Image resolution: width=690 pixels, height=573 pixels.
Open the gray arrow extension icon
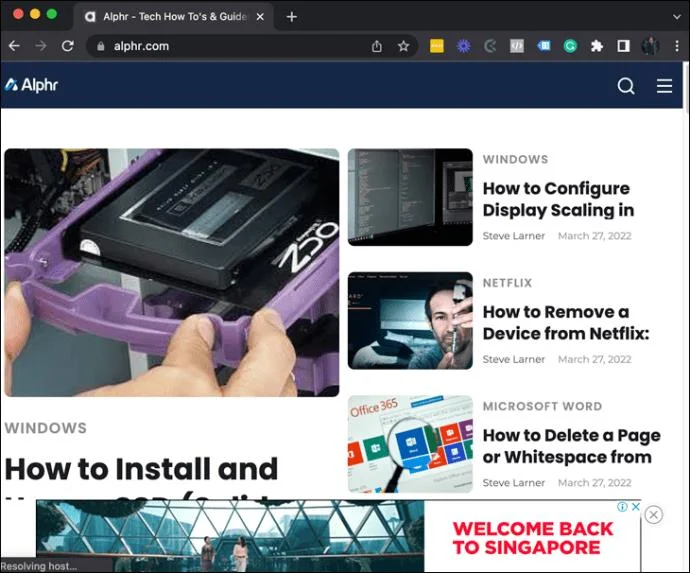[490, 46]
